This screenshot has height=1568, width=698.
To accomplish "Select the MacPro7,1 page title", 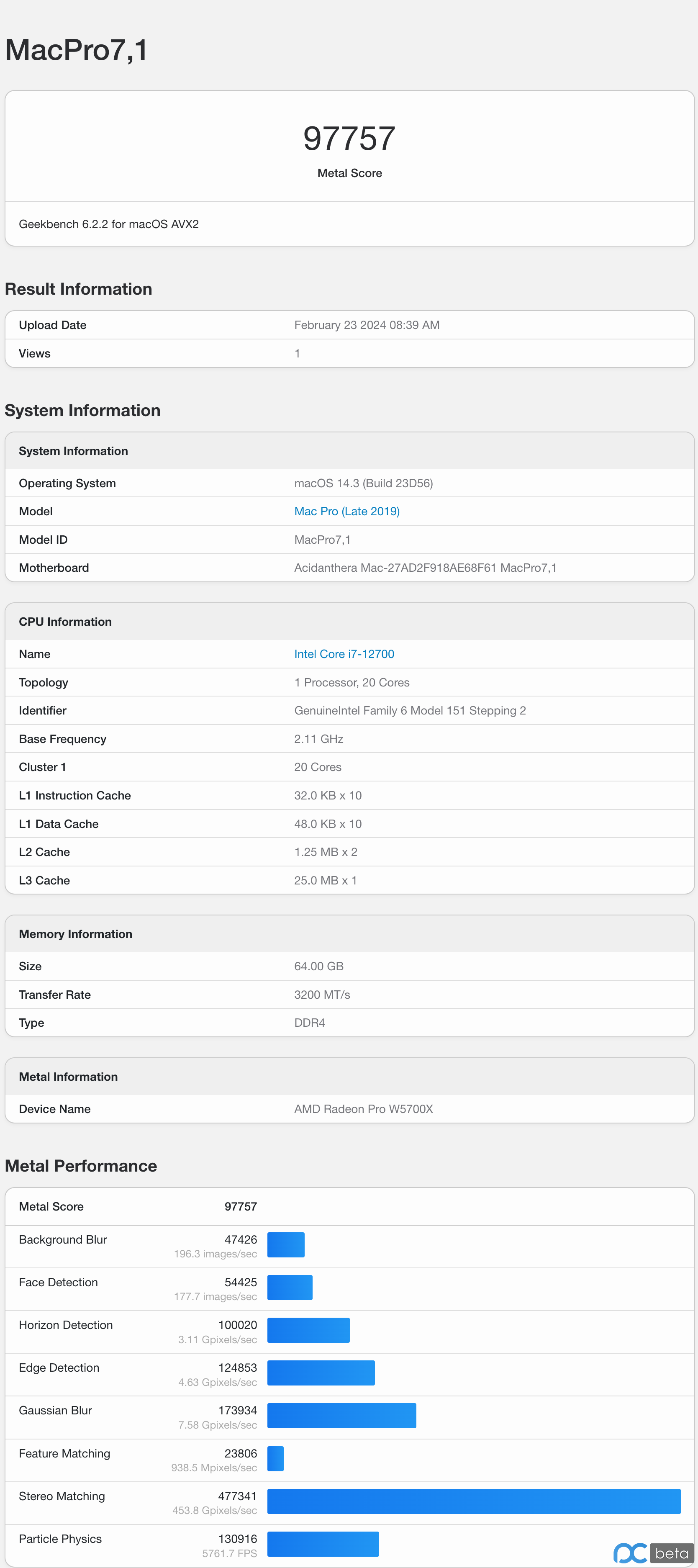I will click(76, 49).
